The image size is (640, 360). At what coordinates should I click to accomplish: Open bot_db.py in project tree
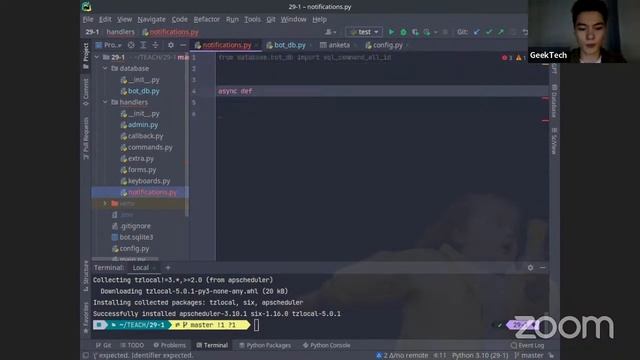[143, 91]
